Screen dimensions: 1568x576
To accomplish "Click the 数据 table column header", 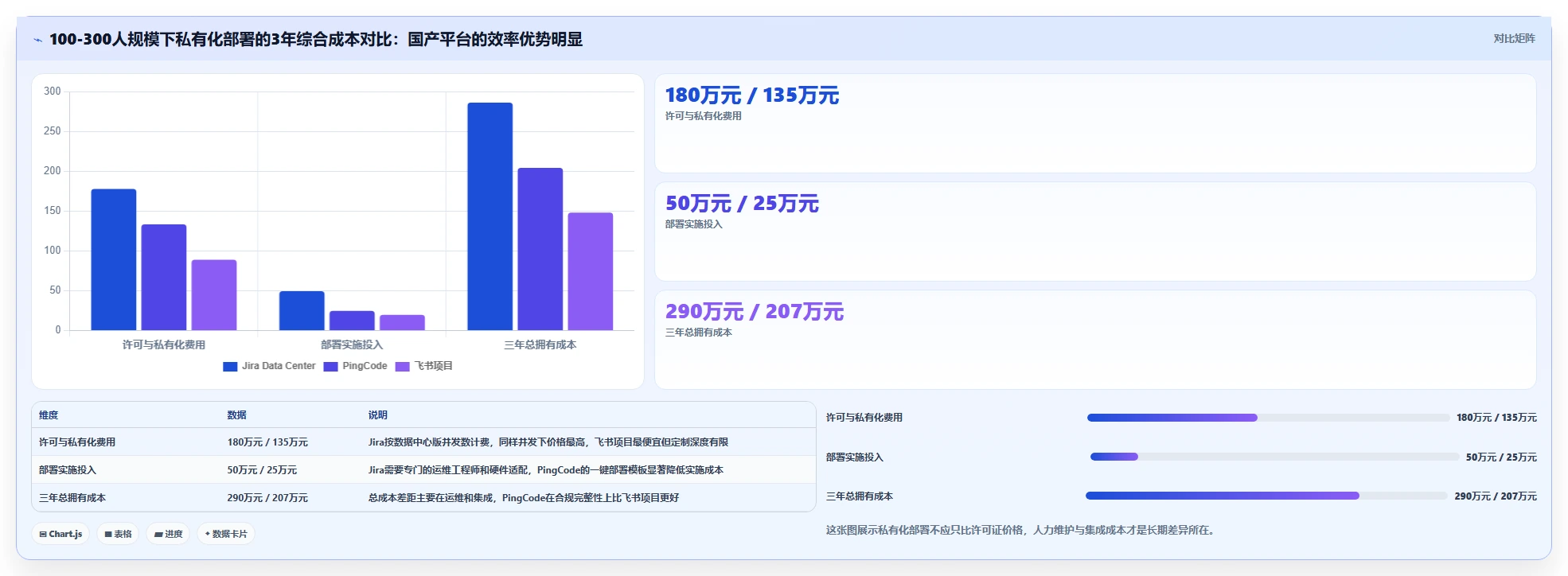I will click(x=236, y=415).
